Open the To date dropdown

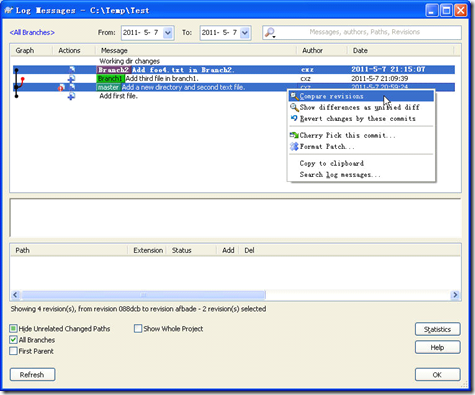click(245, 33)
